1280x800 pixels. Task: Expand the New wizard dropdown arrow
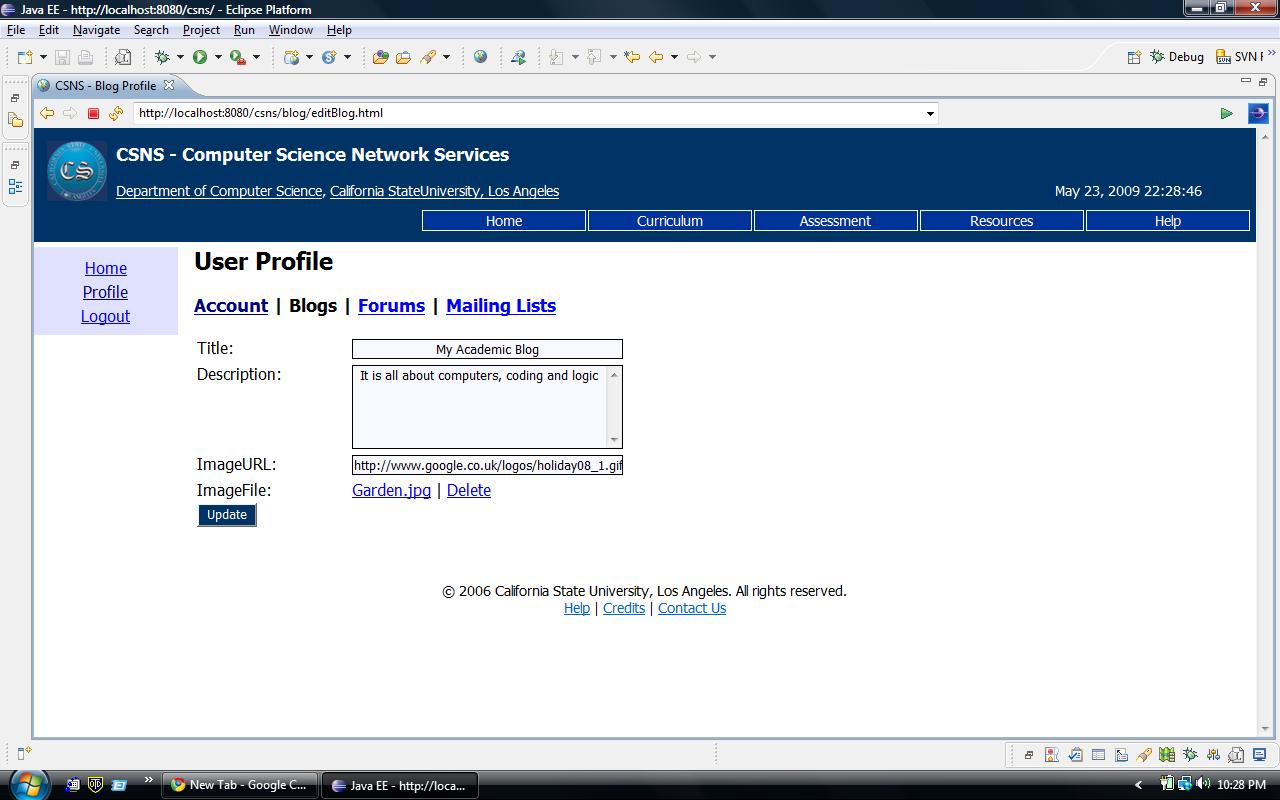[43, 57]
